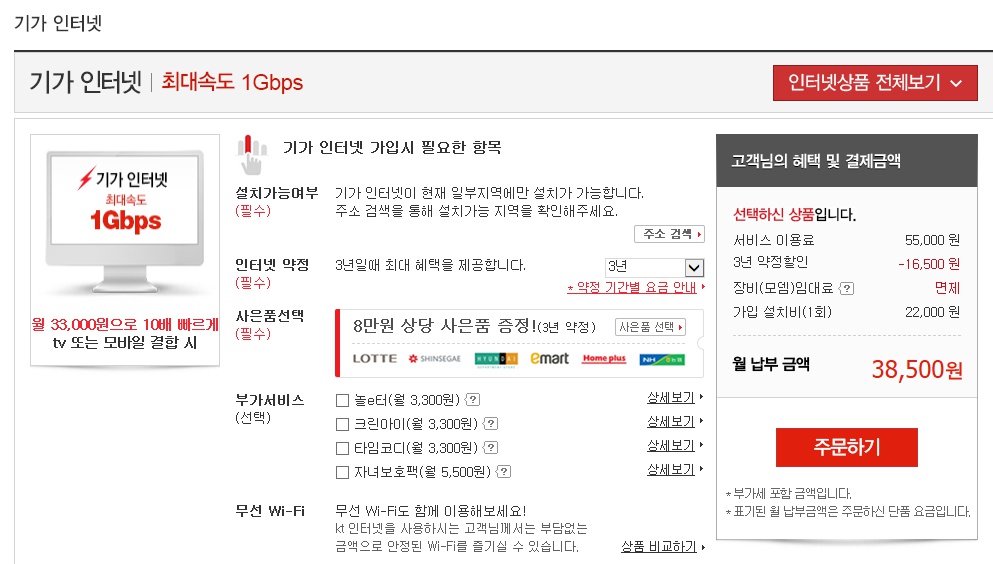Open the 약정 기간별 요금 안내 link

(x=635, y=288)
